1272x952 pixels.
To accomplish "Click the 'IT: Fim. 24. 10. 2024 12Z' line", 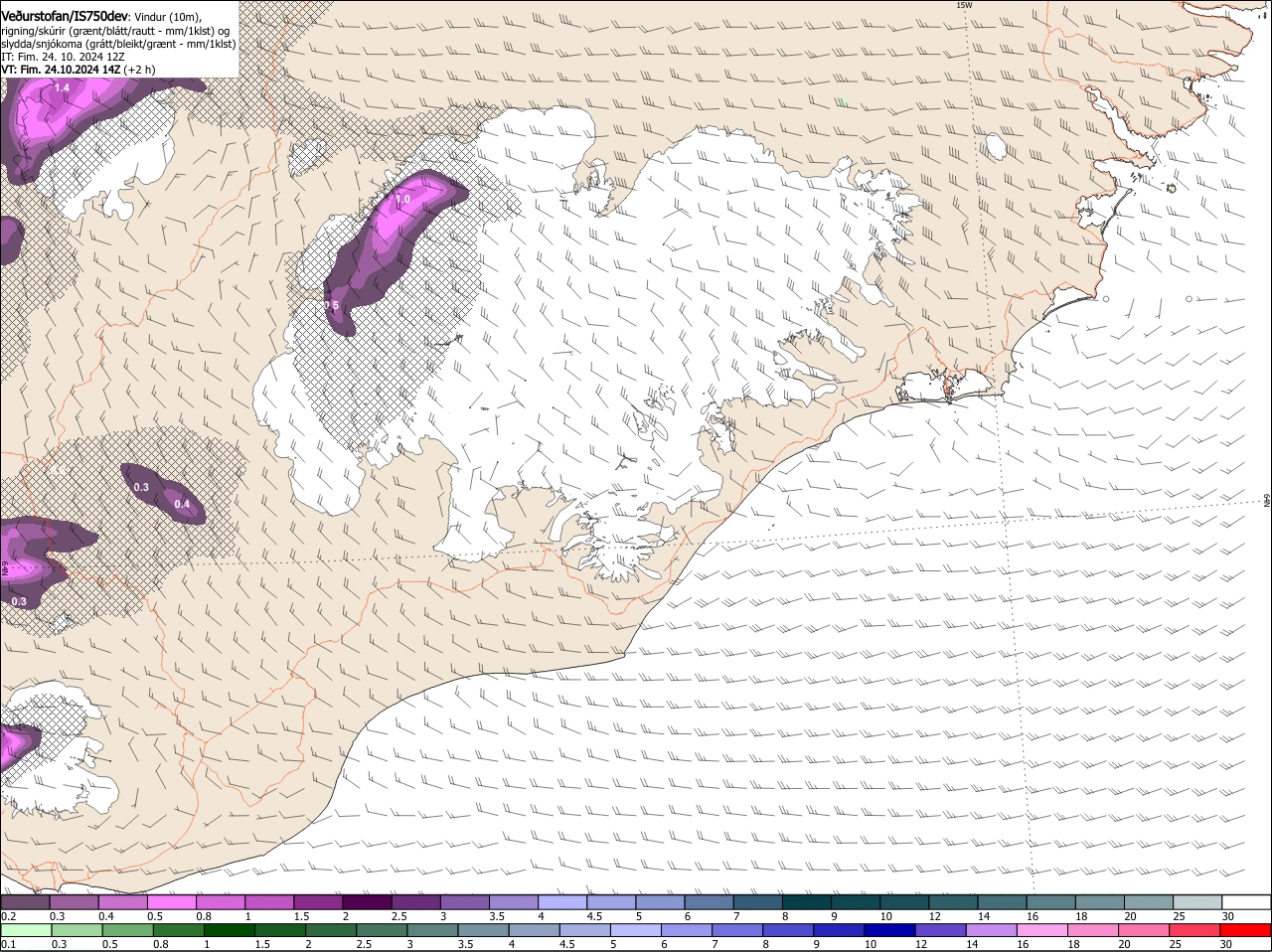I will coord(64,57).
